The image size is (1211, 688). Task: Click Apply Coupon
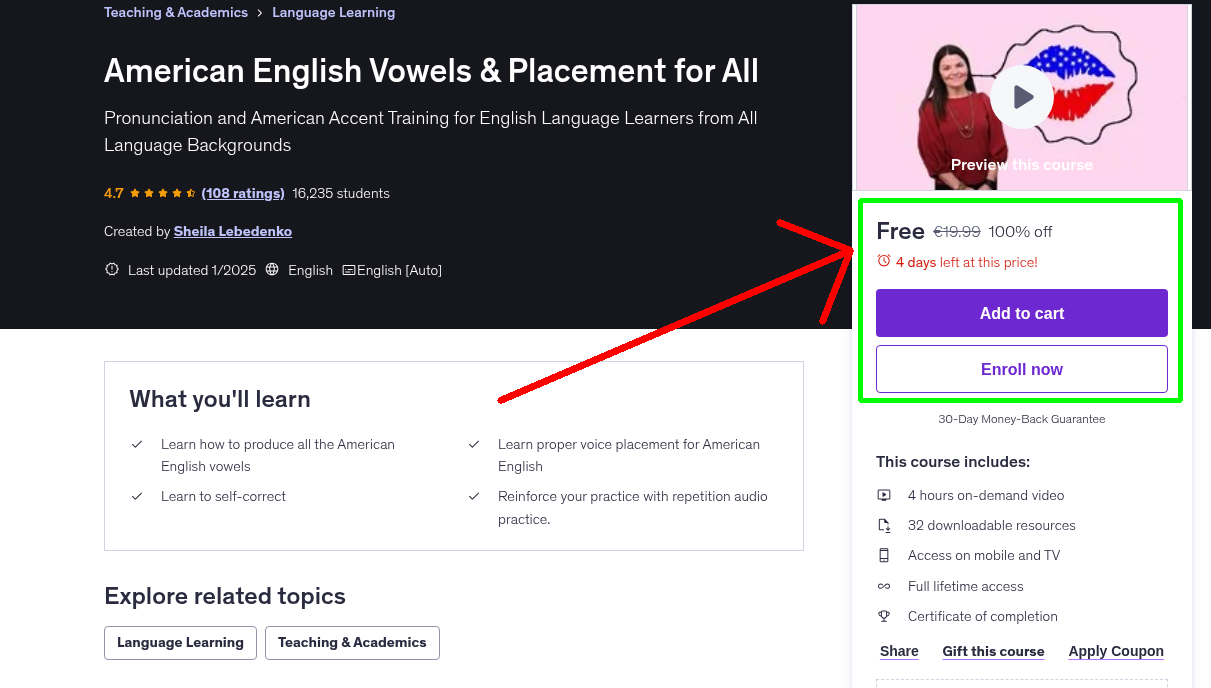click(x=1116, y=651)
